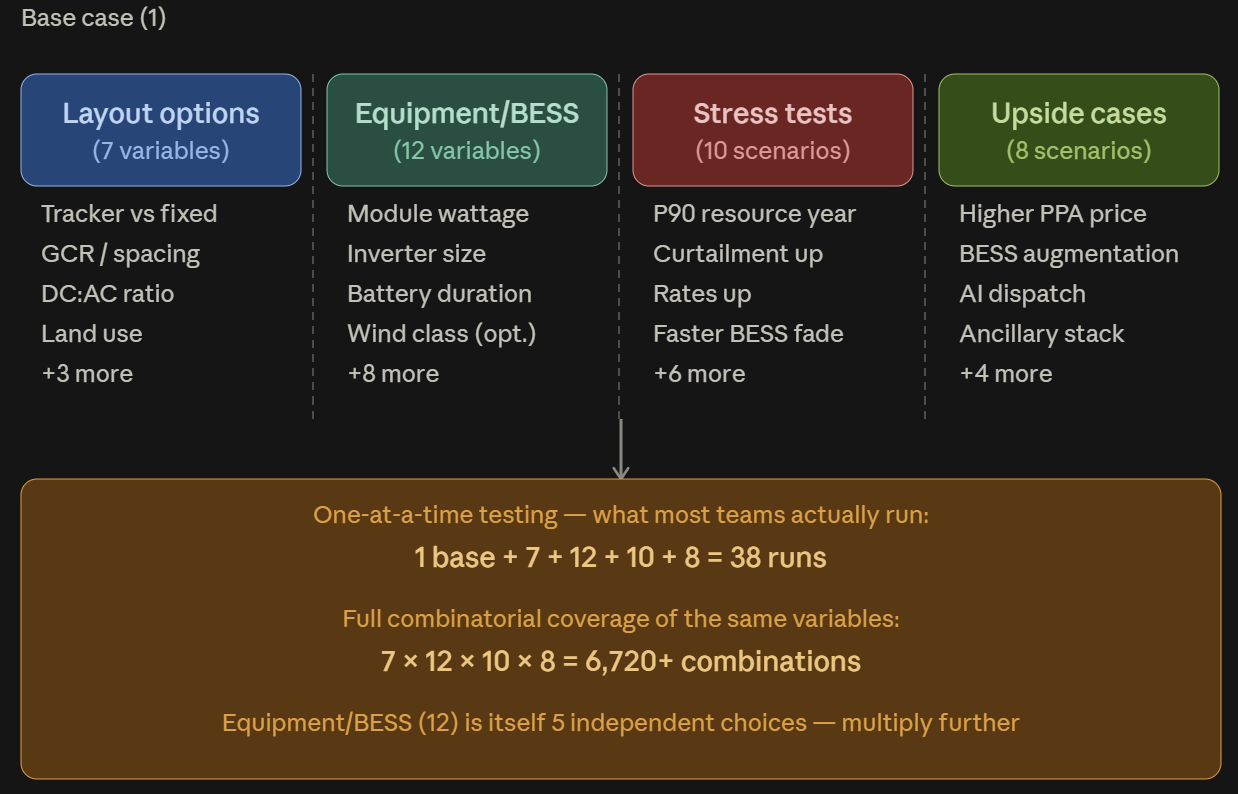Expand '+3 more' under Layout options

point(87,374)
